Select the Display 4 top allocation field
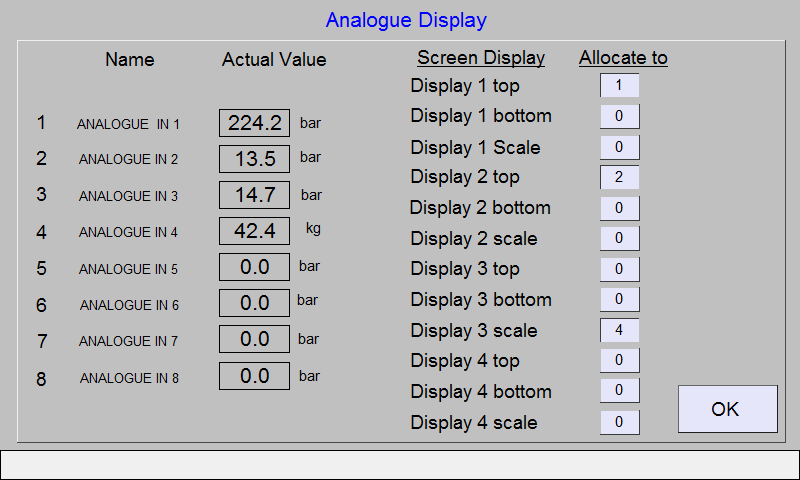 [619, 361]
